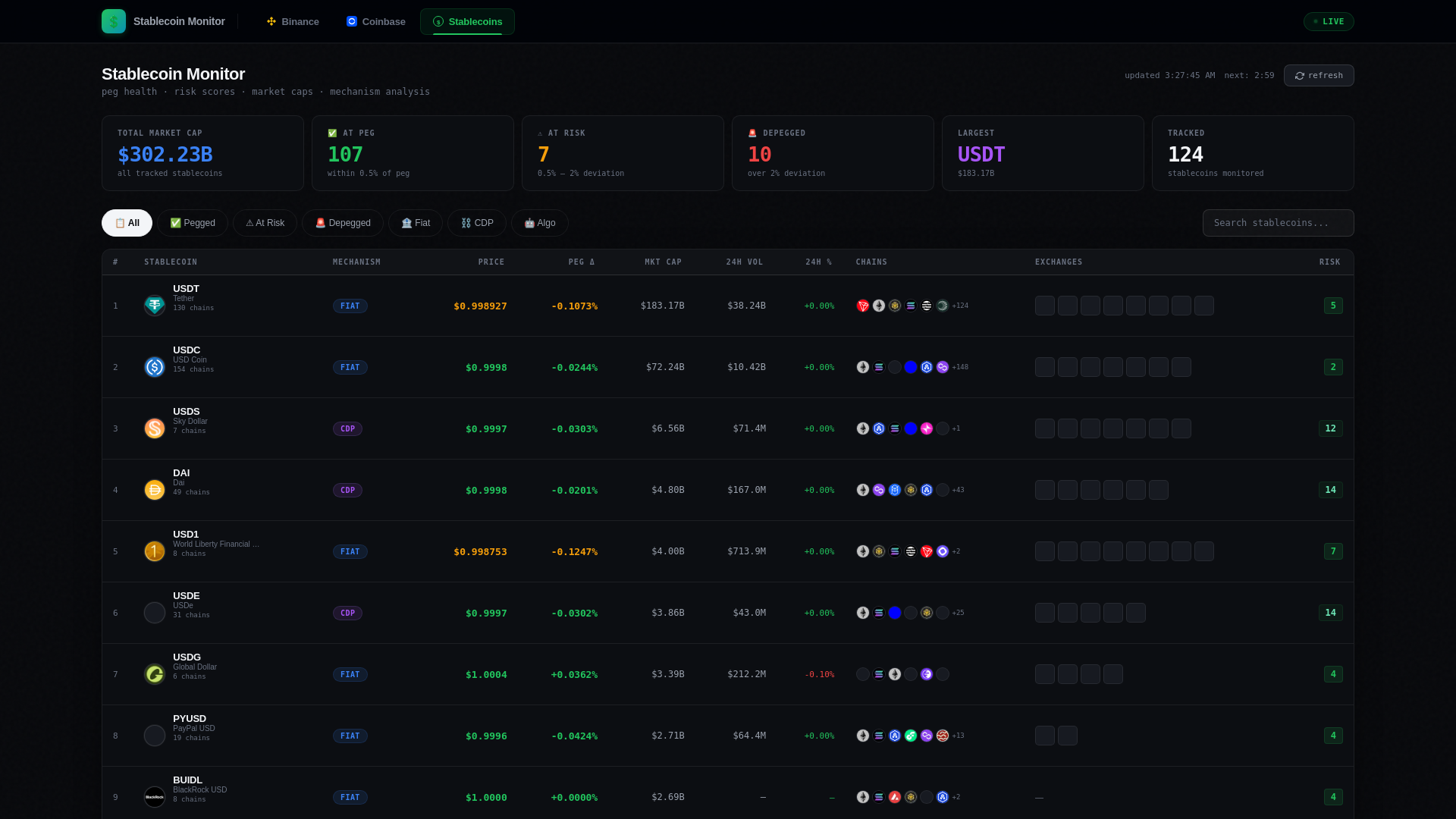
Task: Sort by the PRICE column header
Action: tap(491, 262)
